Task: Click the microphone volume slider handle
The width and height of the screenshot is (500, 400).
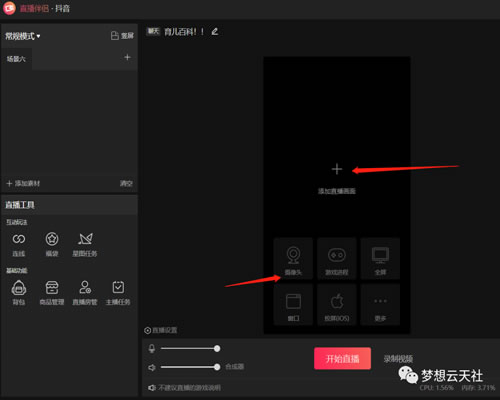Action: tap(217, 349)
